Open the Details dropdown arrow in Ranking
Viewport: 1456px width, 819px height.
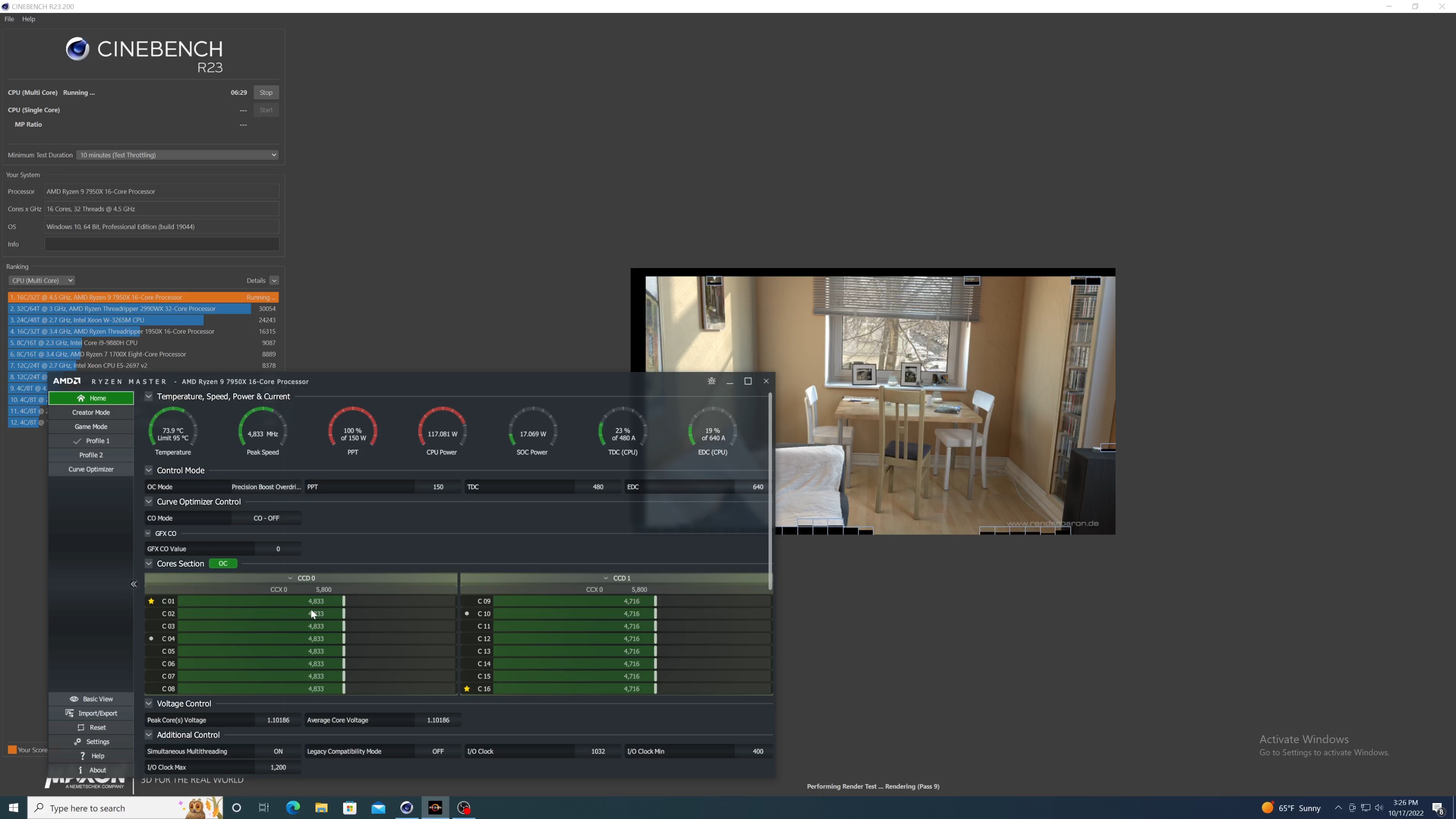(x=274, y=280)
